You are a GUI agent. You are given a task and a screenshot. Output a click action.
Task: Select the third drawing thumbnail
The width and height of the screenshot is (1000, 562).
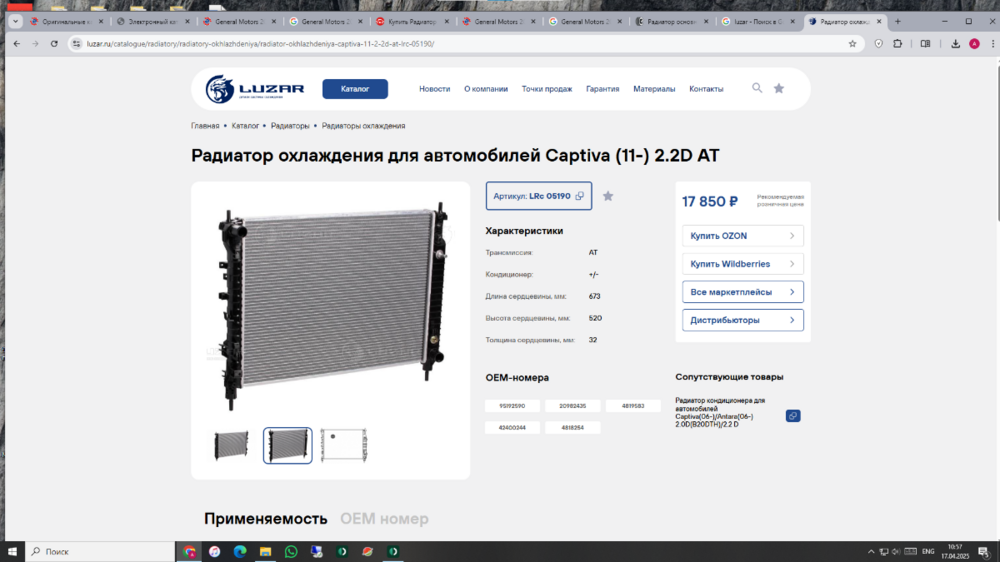click(344, 445)
